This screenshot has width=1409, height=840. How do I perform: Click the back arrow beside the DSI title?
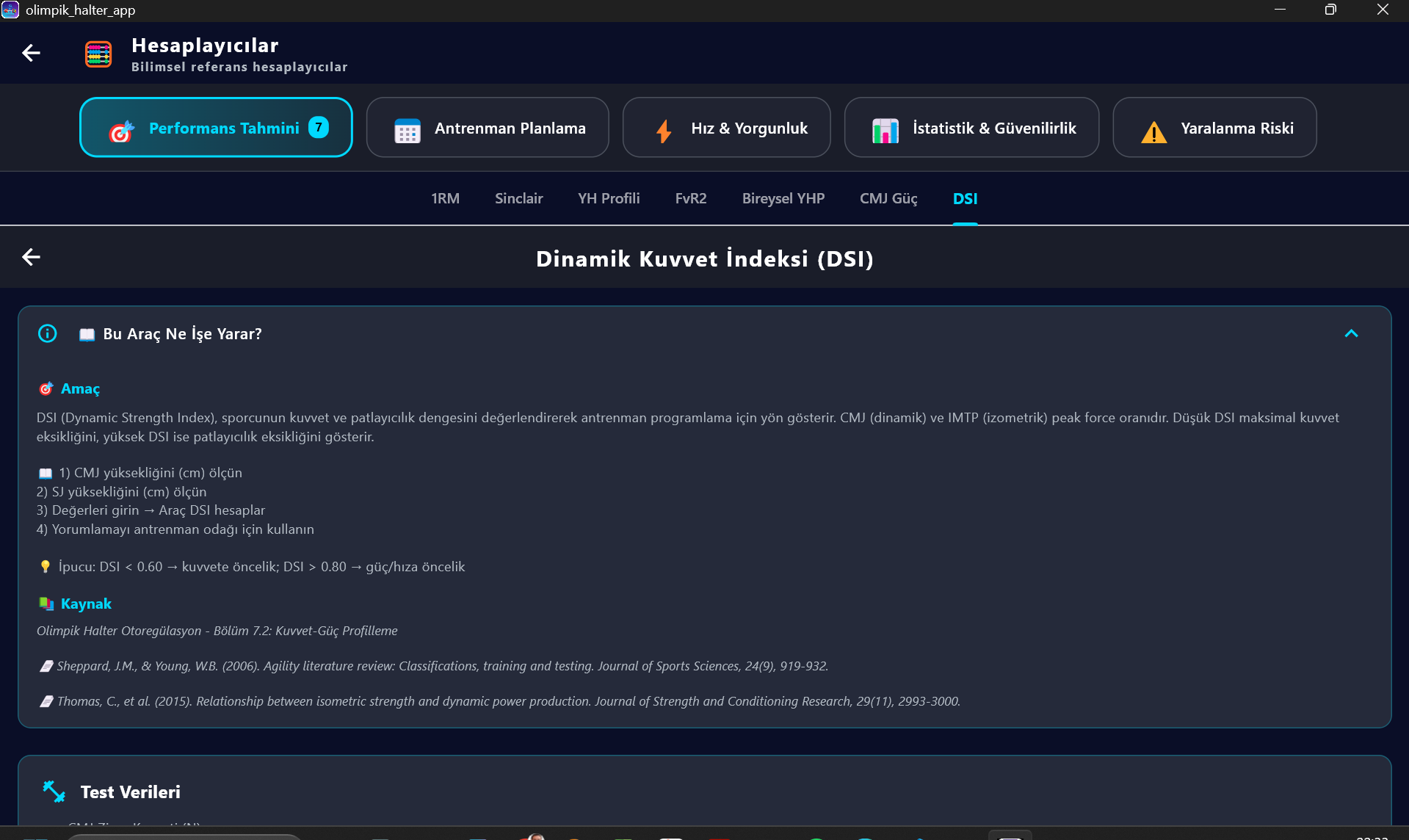pyautogui.click(x=31, y=257)
